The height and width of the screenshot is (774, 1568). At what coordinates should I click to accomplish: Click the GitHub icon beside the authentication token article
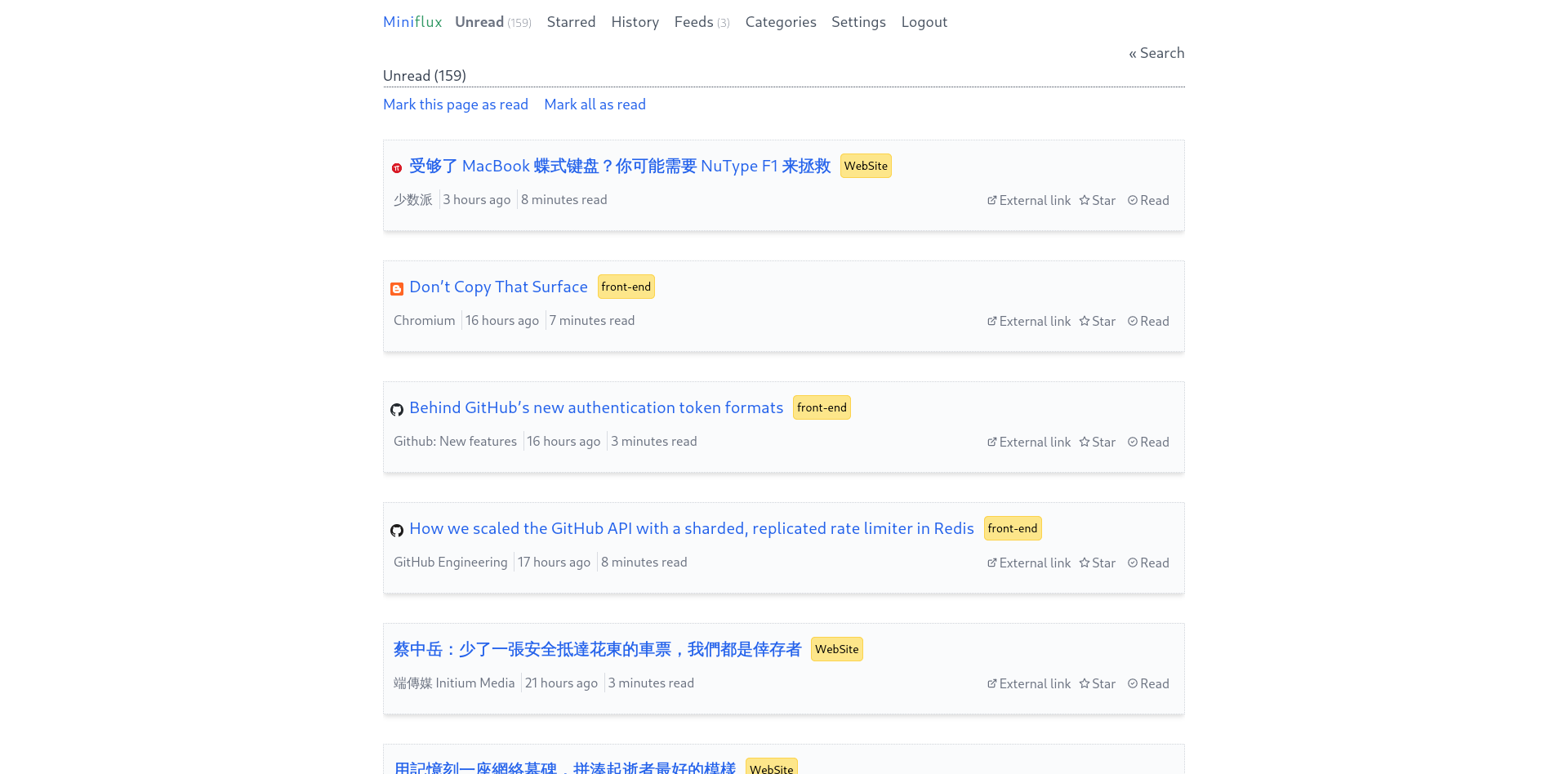click(x=397, y=410)
